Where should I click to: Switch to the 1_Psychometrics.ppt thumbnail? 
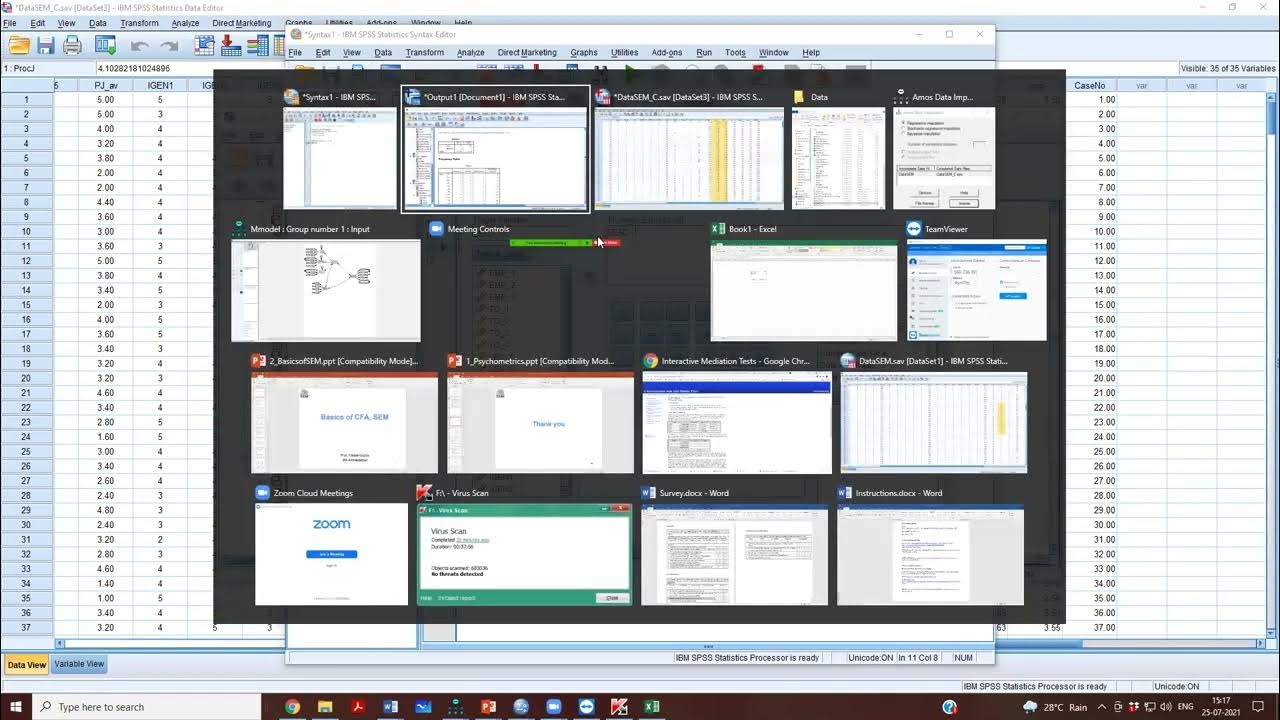pos(540,422)
